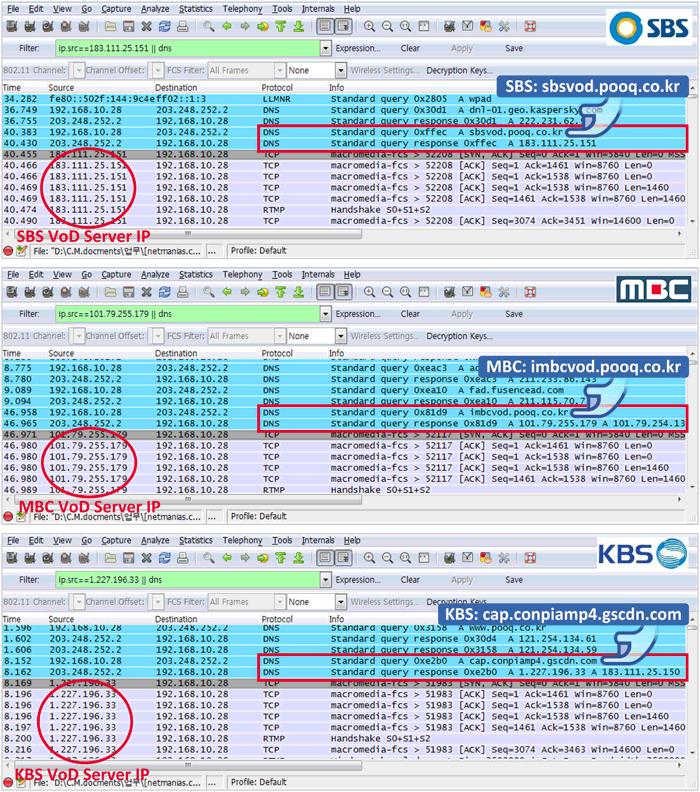The image size is (700, 792).
Task: Stop capture icon in KBS window toolbar
Action: click(x=66, y=558)
